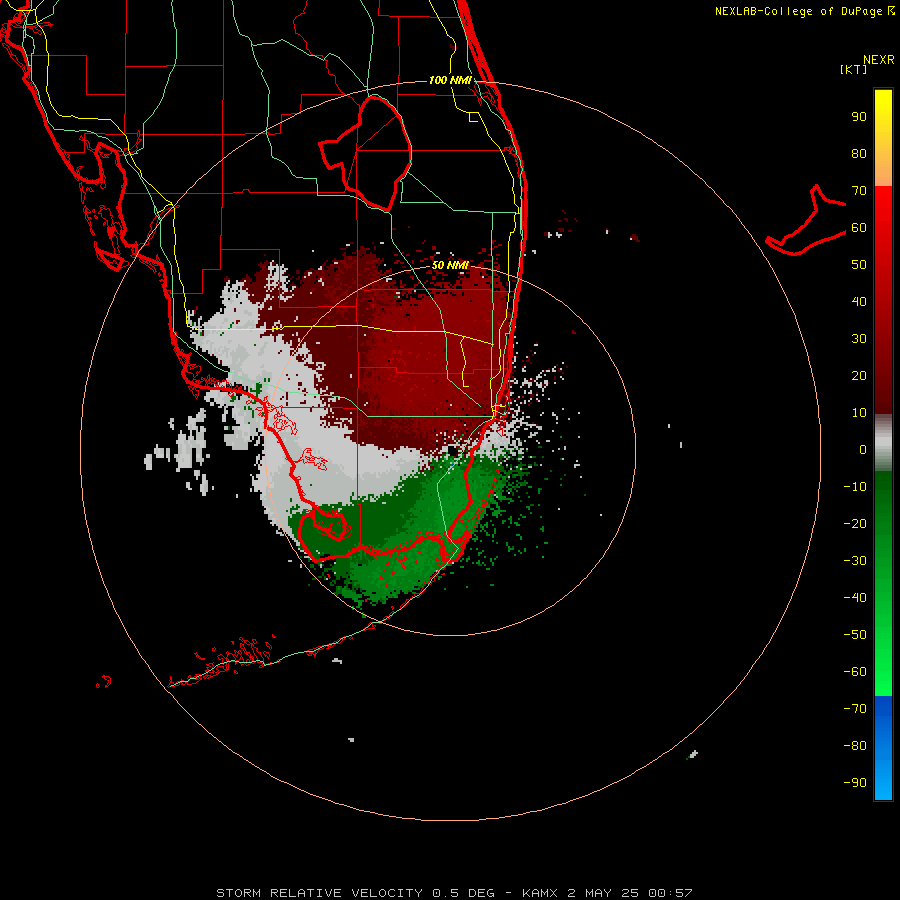Click the 20 value on the velocity scale
This screenshot has height=900, width=900.
[x=859, y=376]
